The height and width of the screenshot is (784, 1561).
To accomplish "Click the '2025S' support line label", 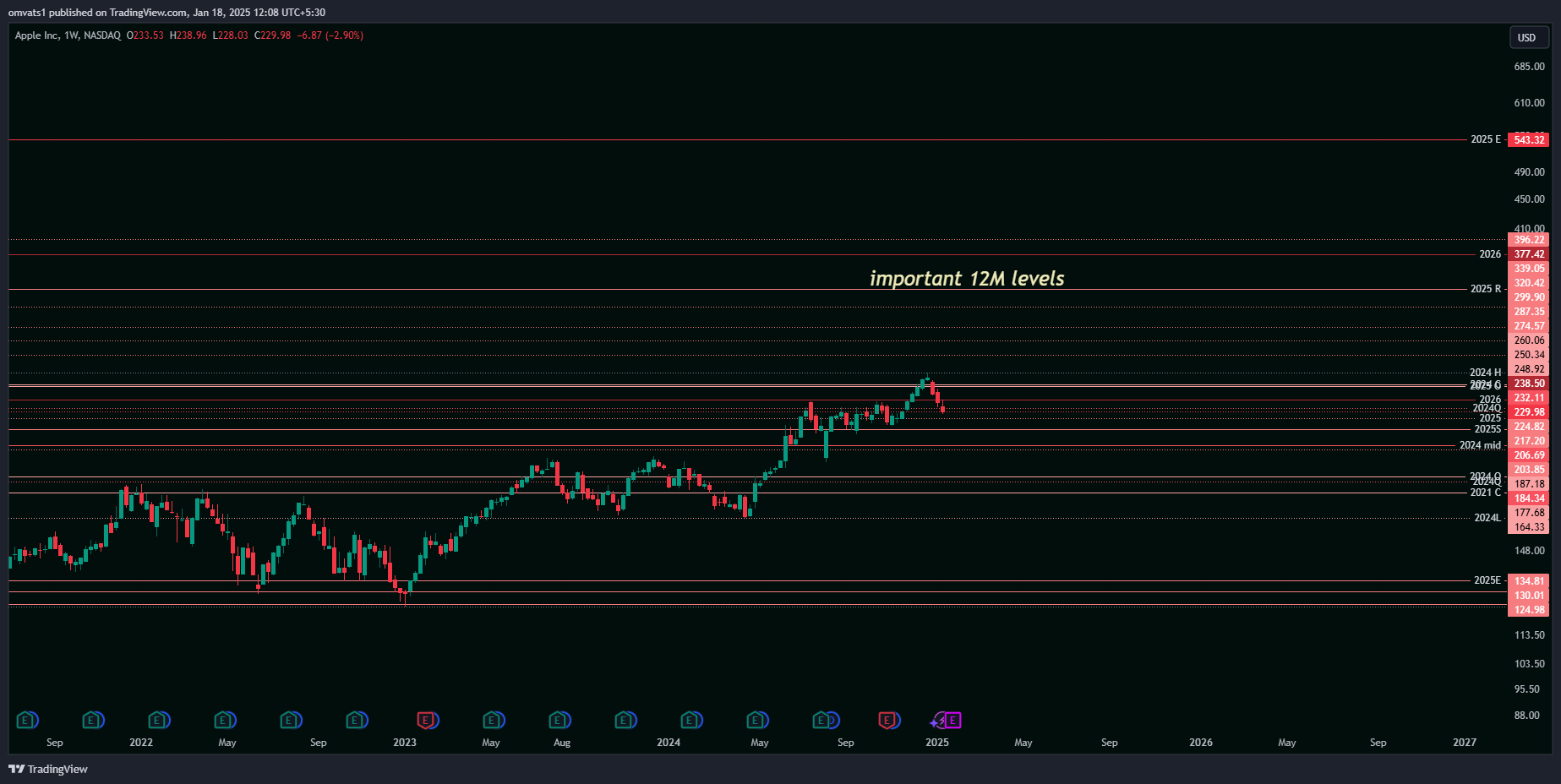I will tap(1487, 429).
